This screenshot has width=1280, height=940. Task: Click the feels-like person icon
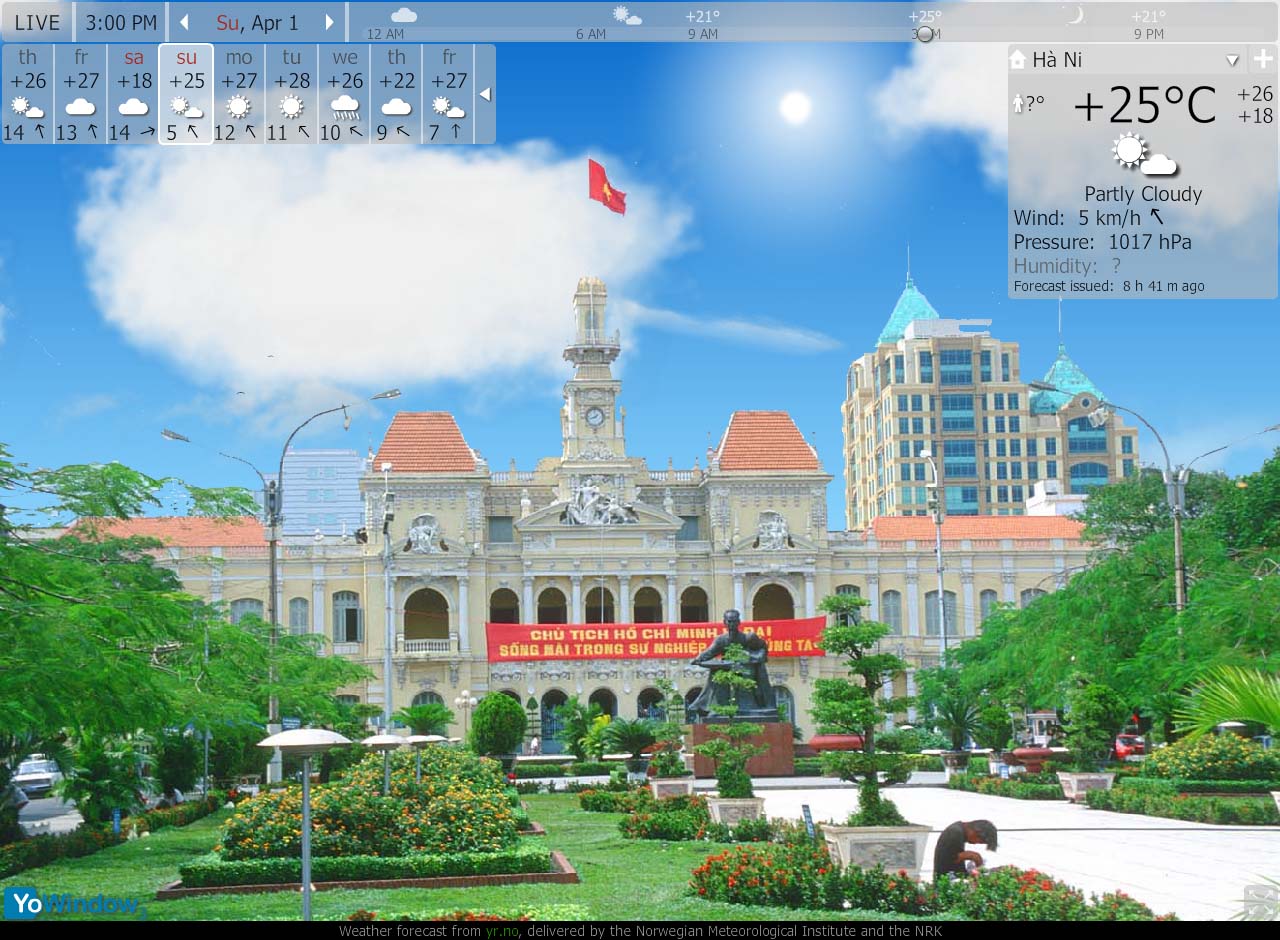click(1019, 103)
